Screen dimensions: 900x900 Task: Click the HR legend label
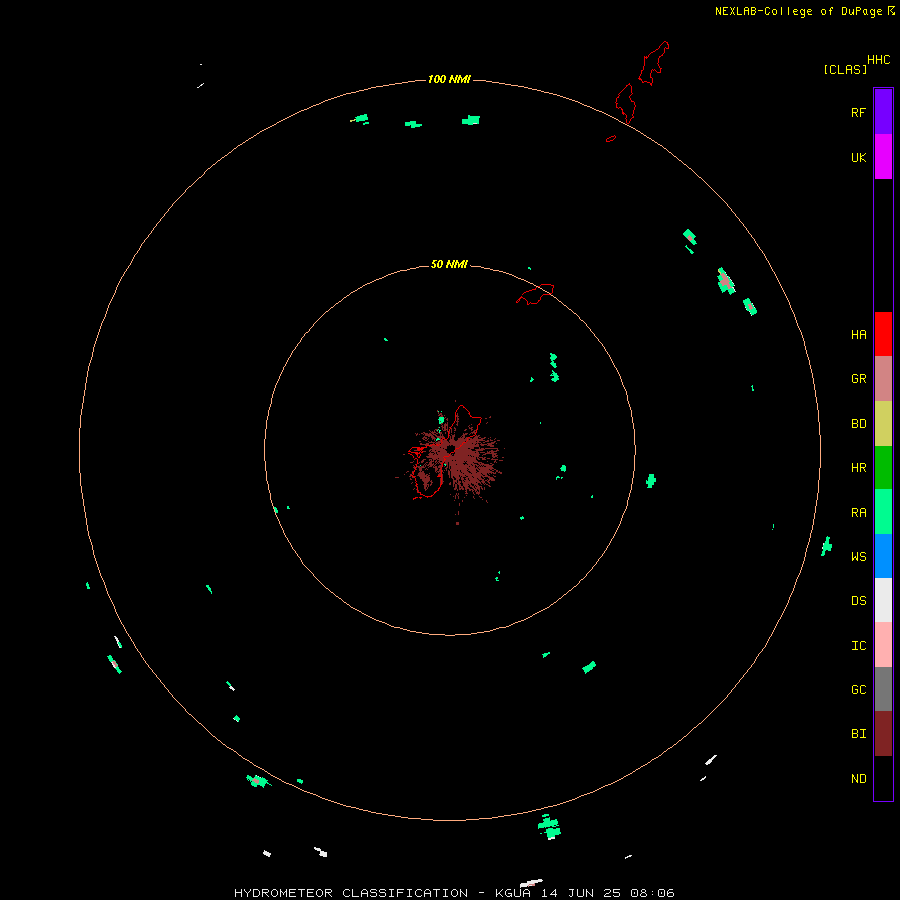pyautogui.click(x=858, y=468)
